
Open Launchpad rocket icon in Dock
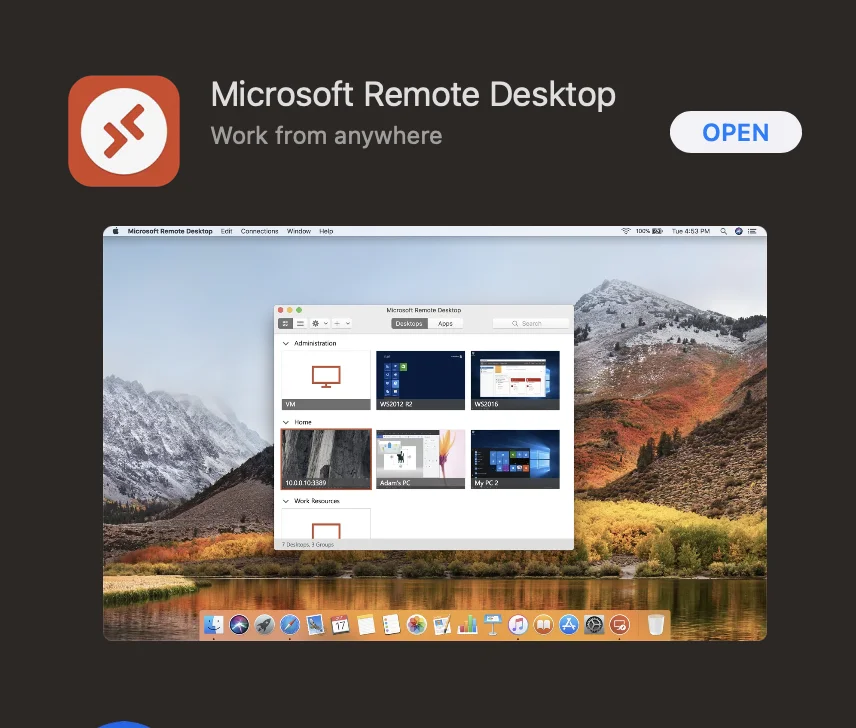[264, 624]
